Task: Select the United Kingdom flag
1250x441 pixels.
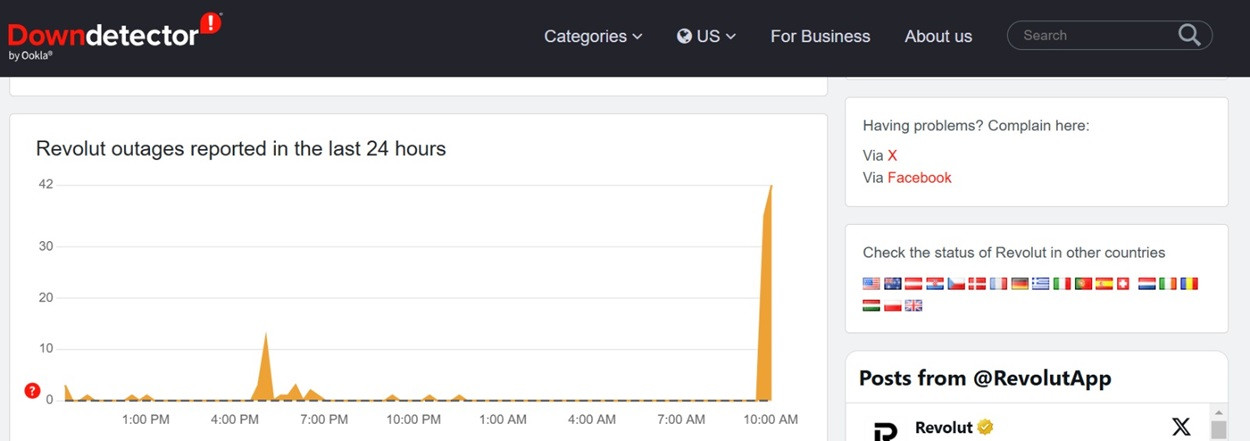Action: (x=914, y=305)
